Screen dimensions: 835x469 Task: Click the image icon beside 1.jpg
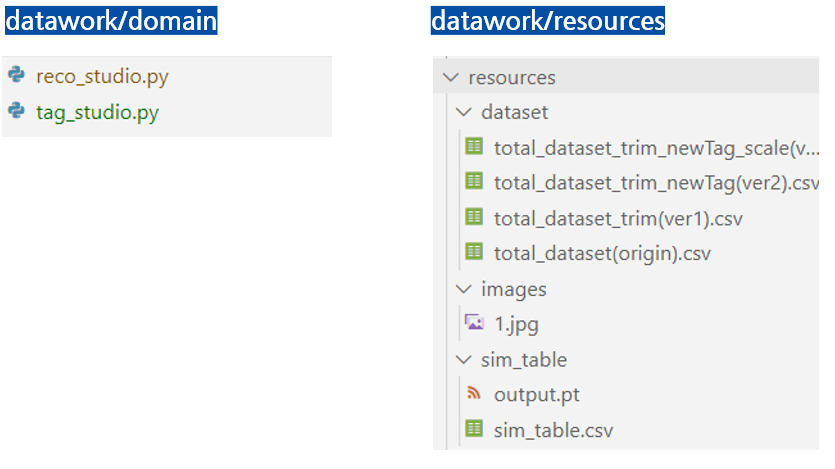pos(474,323)
